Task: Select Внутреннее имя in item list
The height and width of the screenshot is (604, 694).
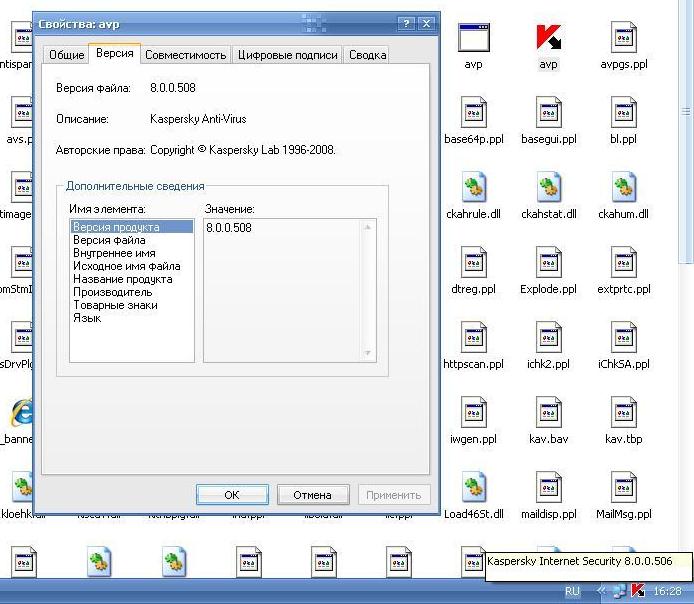Action: tap(131, 253)
